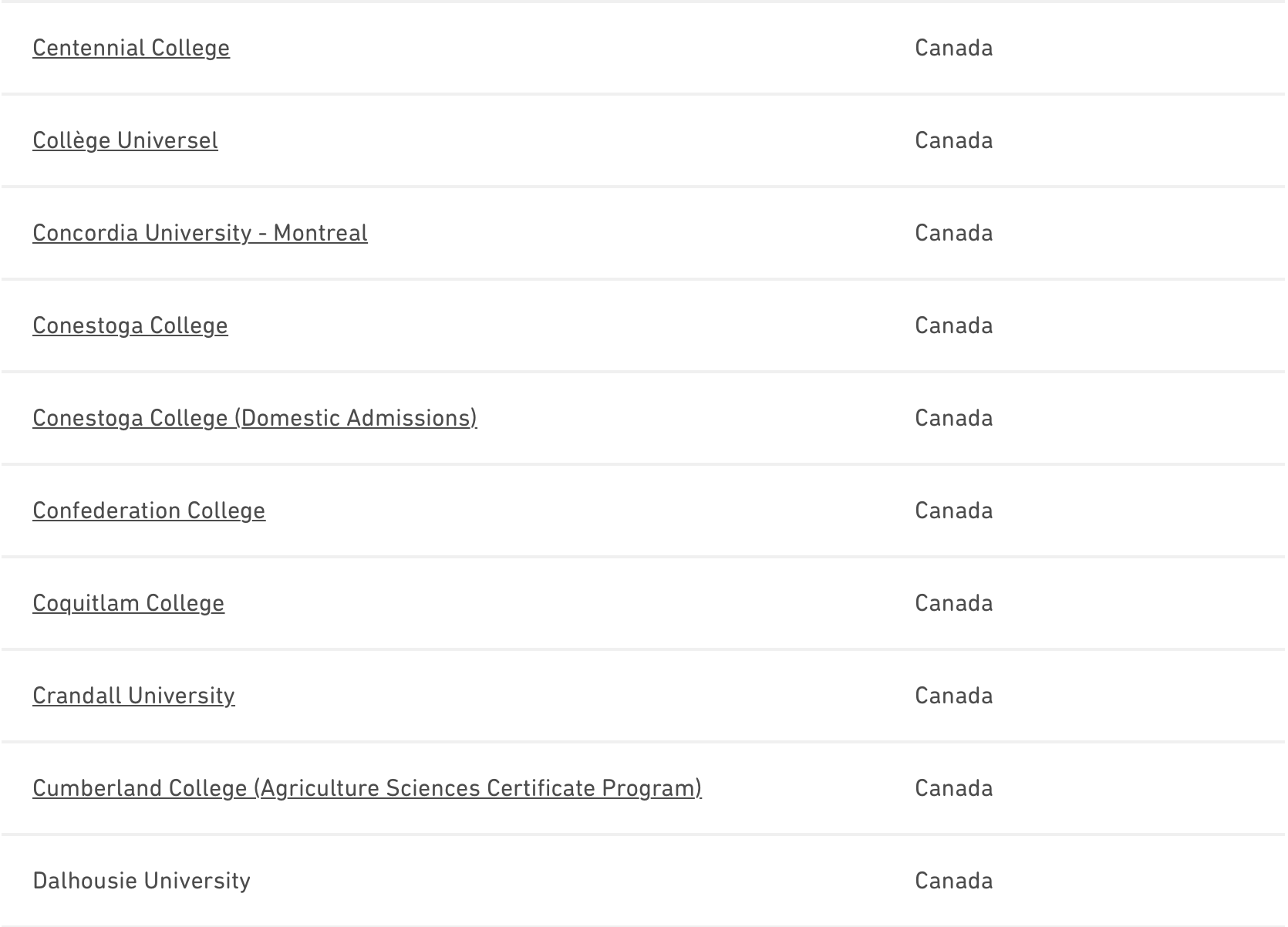
Task: Click Canada in the Collège Universel row
Action: [x=953, y=140]
